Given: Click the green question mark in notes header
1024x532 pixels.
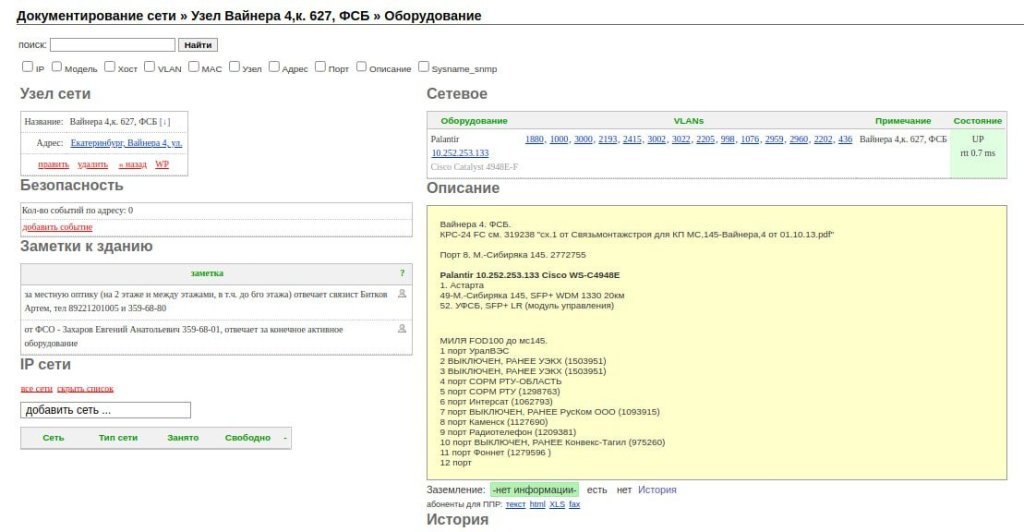Looking at the screenshot, I should (x=402, y=273).
